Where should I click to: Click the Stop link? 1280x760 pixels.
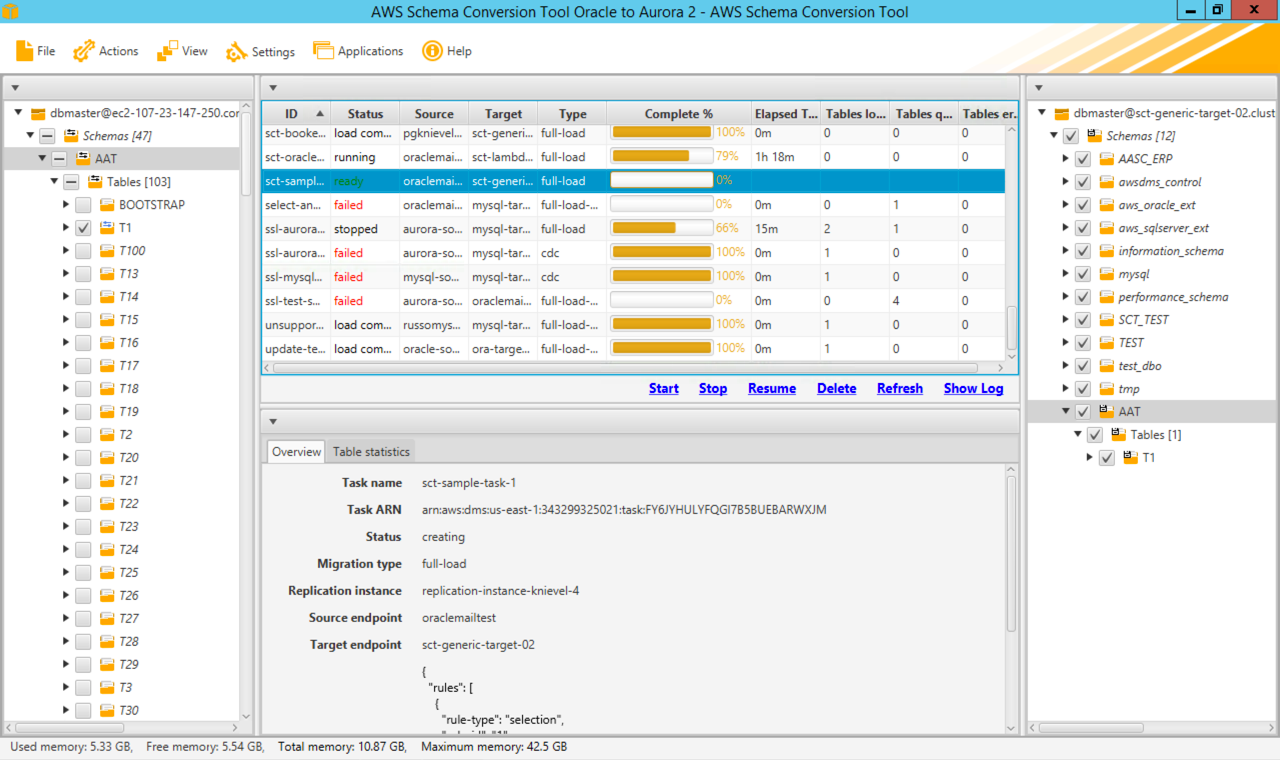(x=713, y=389)
